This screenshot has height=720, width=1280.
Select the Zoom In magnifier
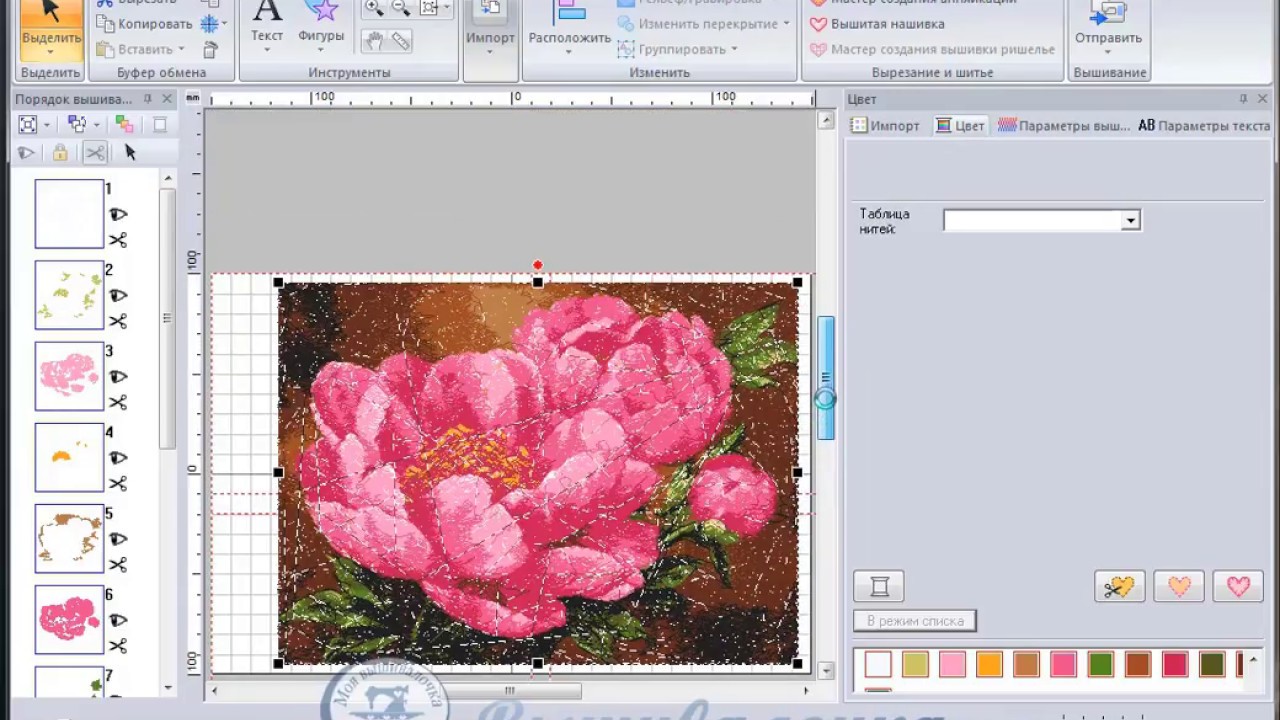[374, 8]
